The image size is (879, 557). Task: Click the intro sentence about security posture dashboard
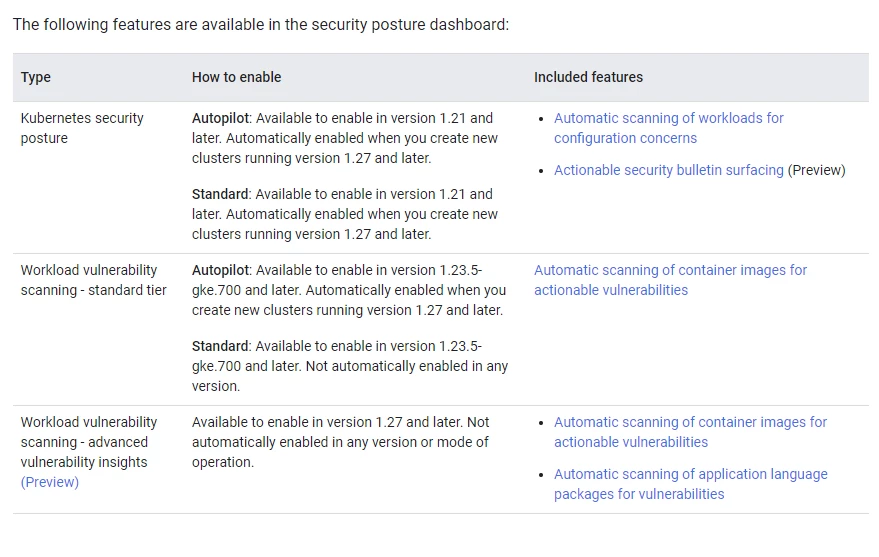click(261, 25)
